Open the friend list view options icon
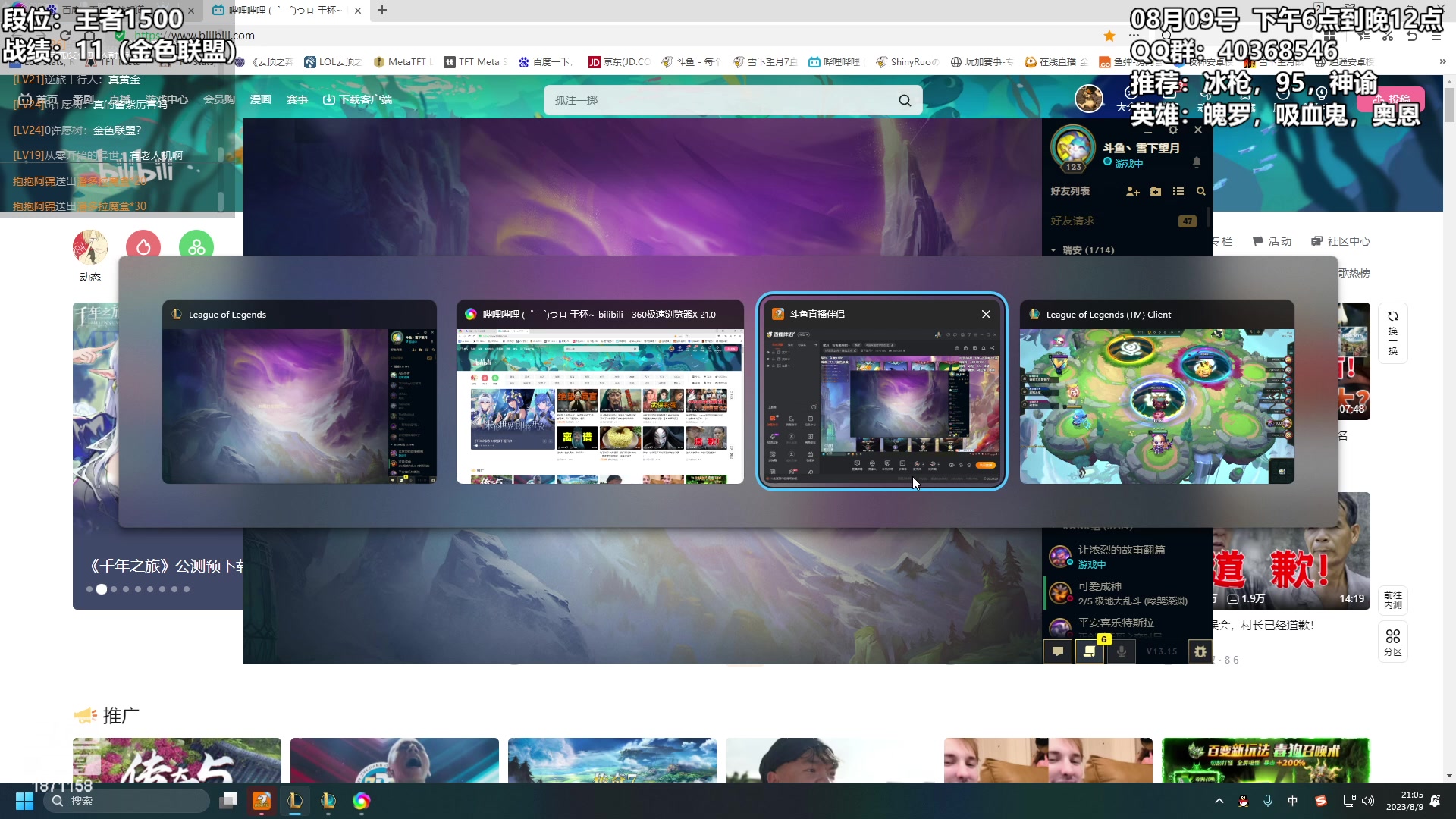Viewport: 1456px width, 819px height. [x=1178, y=191]
